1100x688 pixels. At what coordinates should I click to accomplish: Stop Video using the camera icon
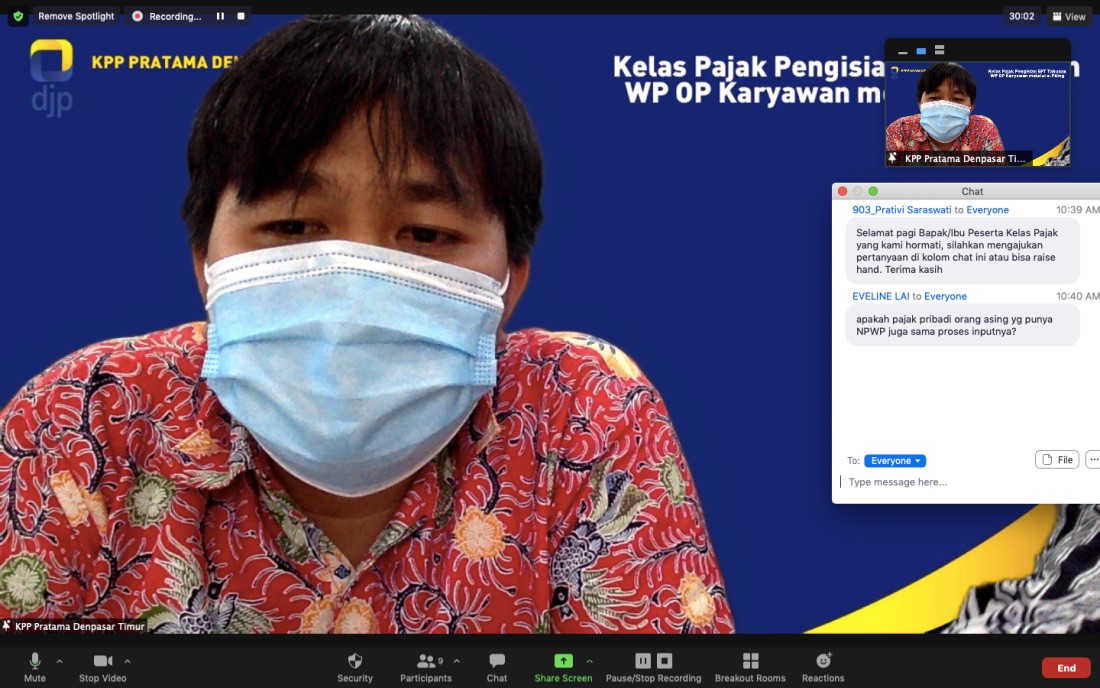point(102,662)
